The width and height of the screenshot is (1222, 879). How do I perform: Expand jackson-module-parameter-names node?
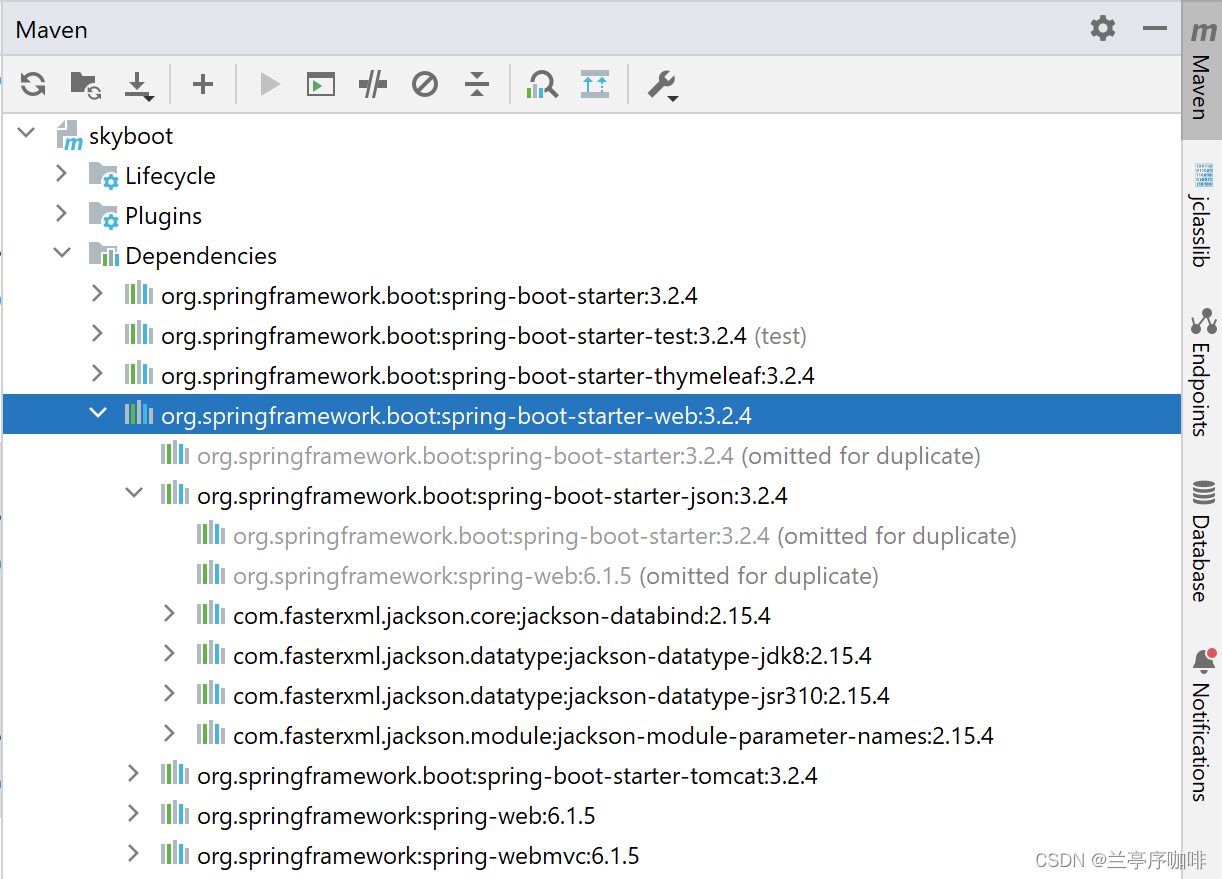click(x=169, y=733)
